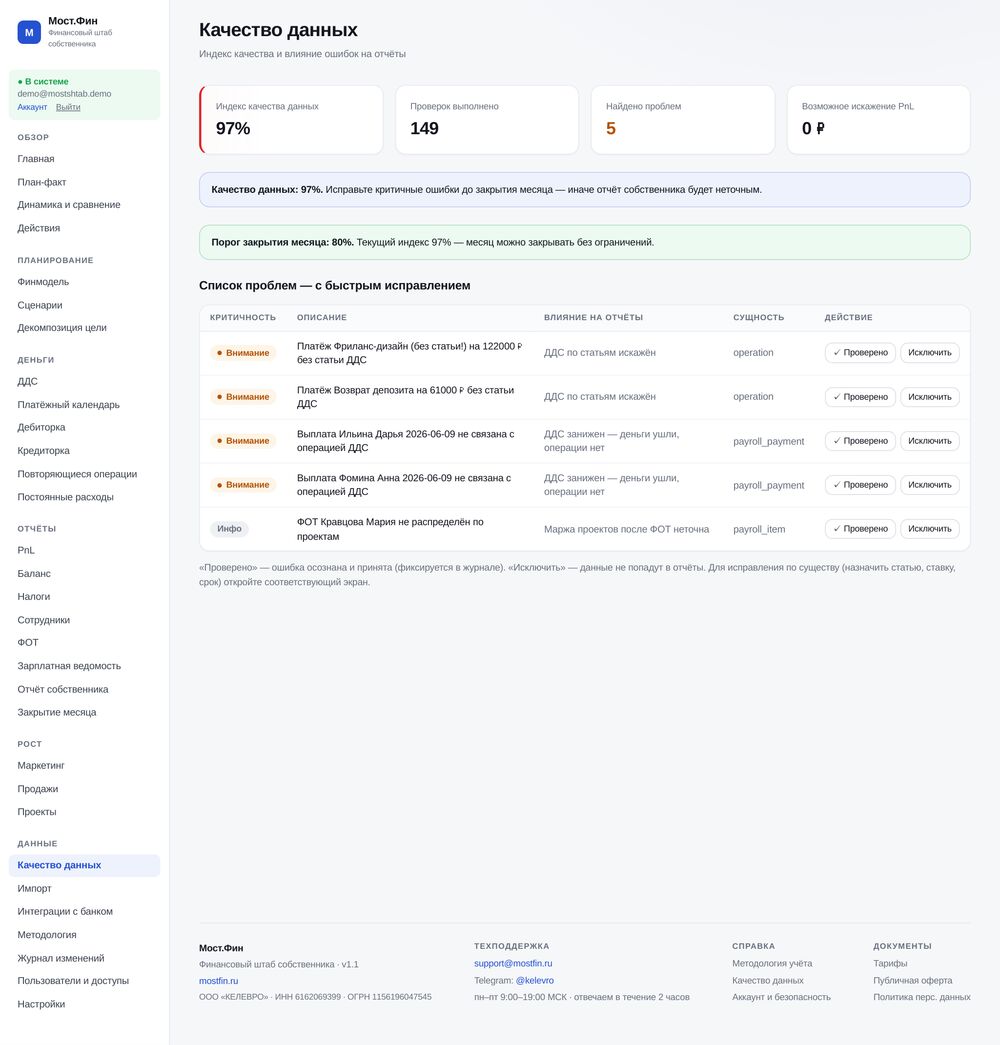Go to the ДДС section
Viewport: 1000px width, 1045px height.
pyautogui.click(x=27, y=381)
